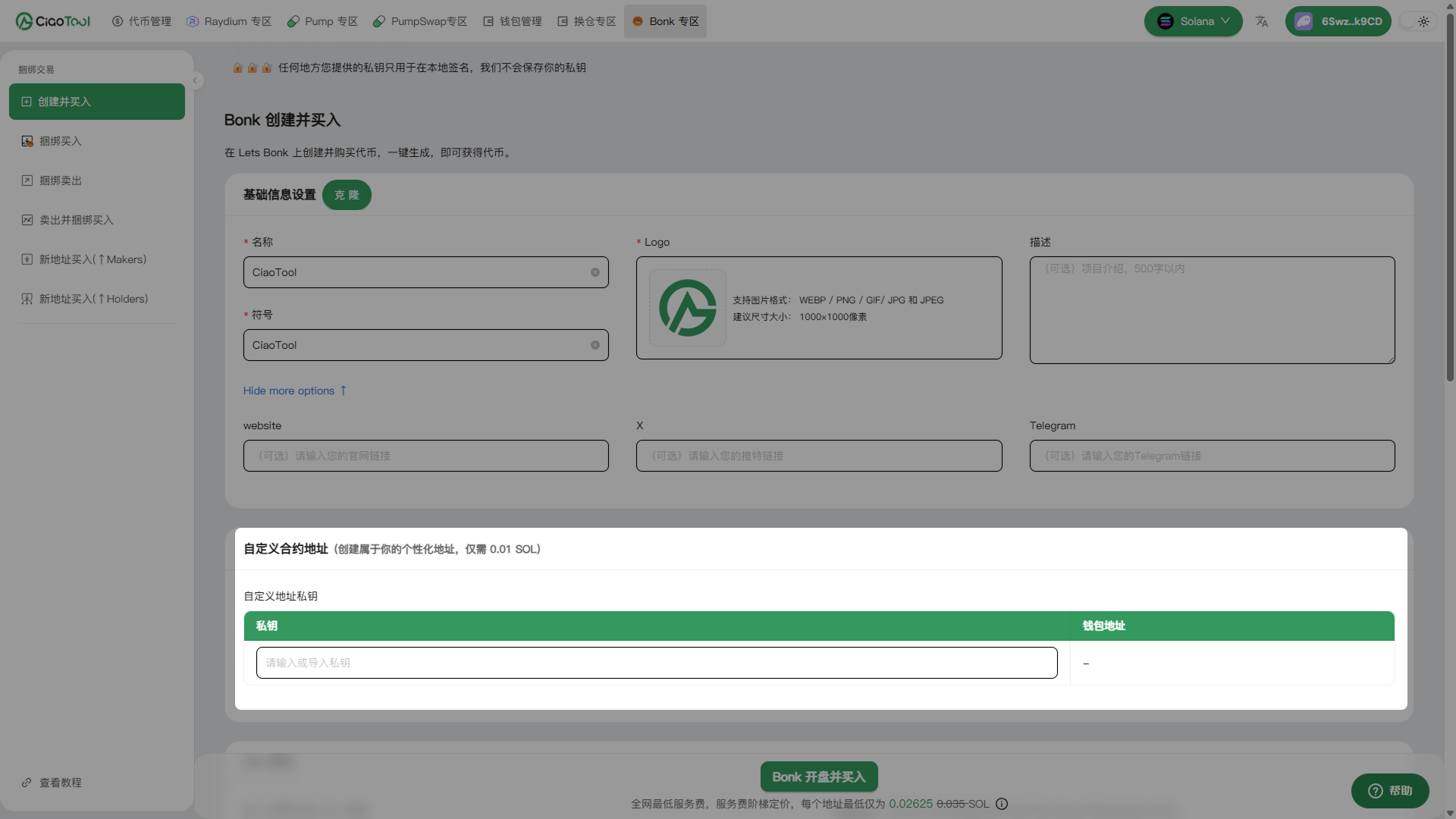
Task: Open the 帮助 help button
Action: click(x=1390, y=791)
